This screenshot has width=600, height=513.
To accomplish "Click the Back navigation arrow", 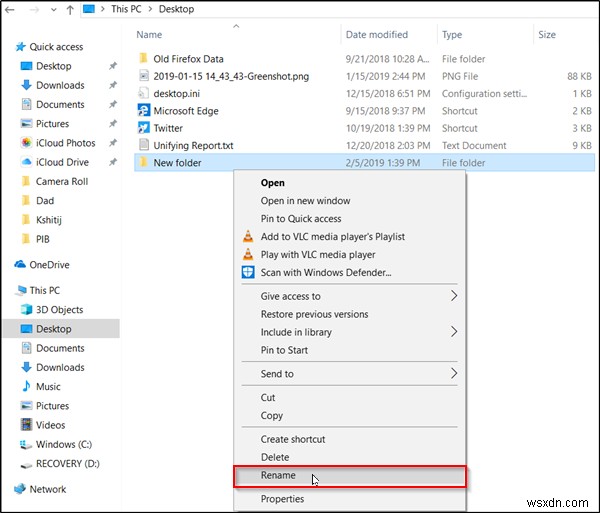I will click(10, 9).
